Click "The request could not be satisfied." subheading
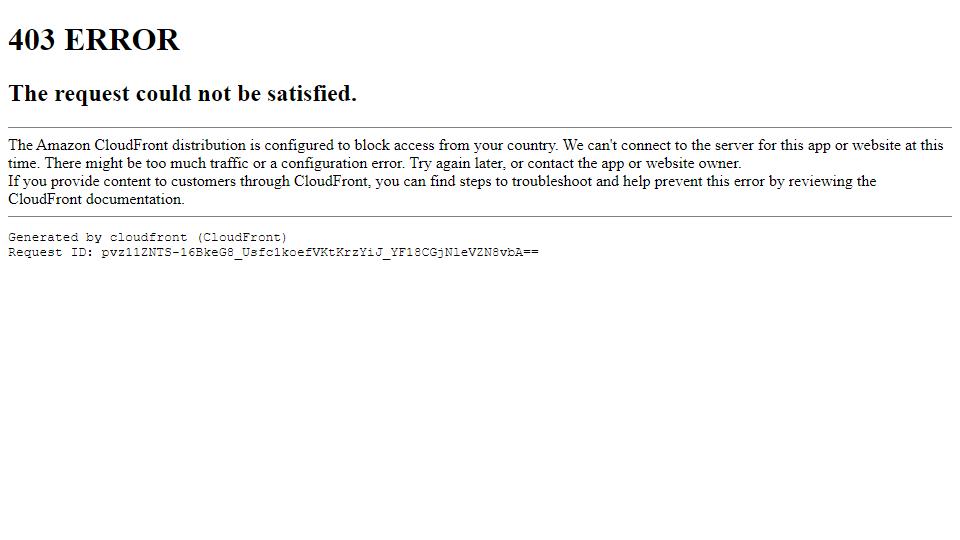The width and height of the screenshot is (960, 540). click(182, 94)
